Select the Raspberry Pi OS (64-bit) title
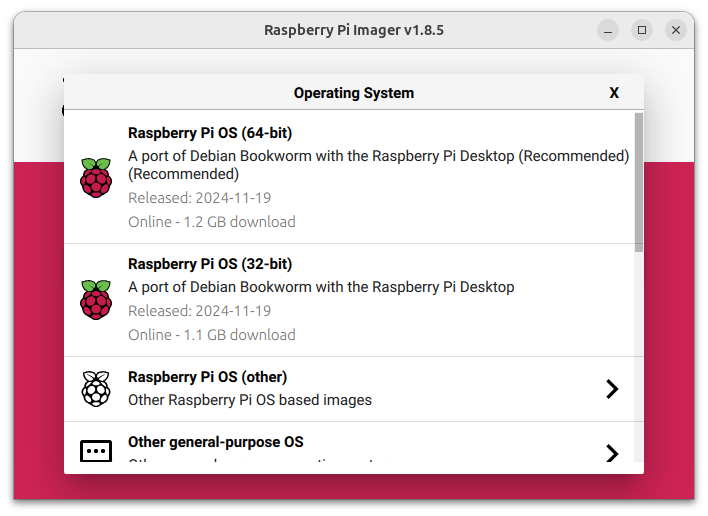 (210, 133)
